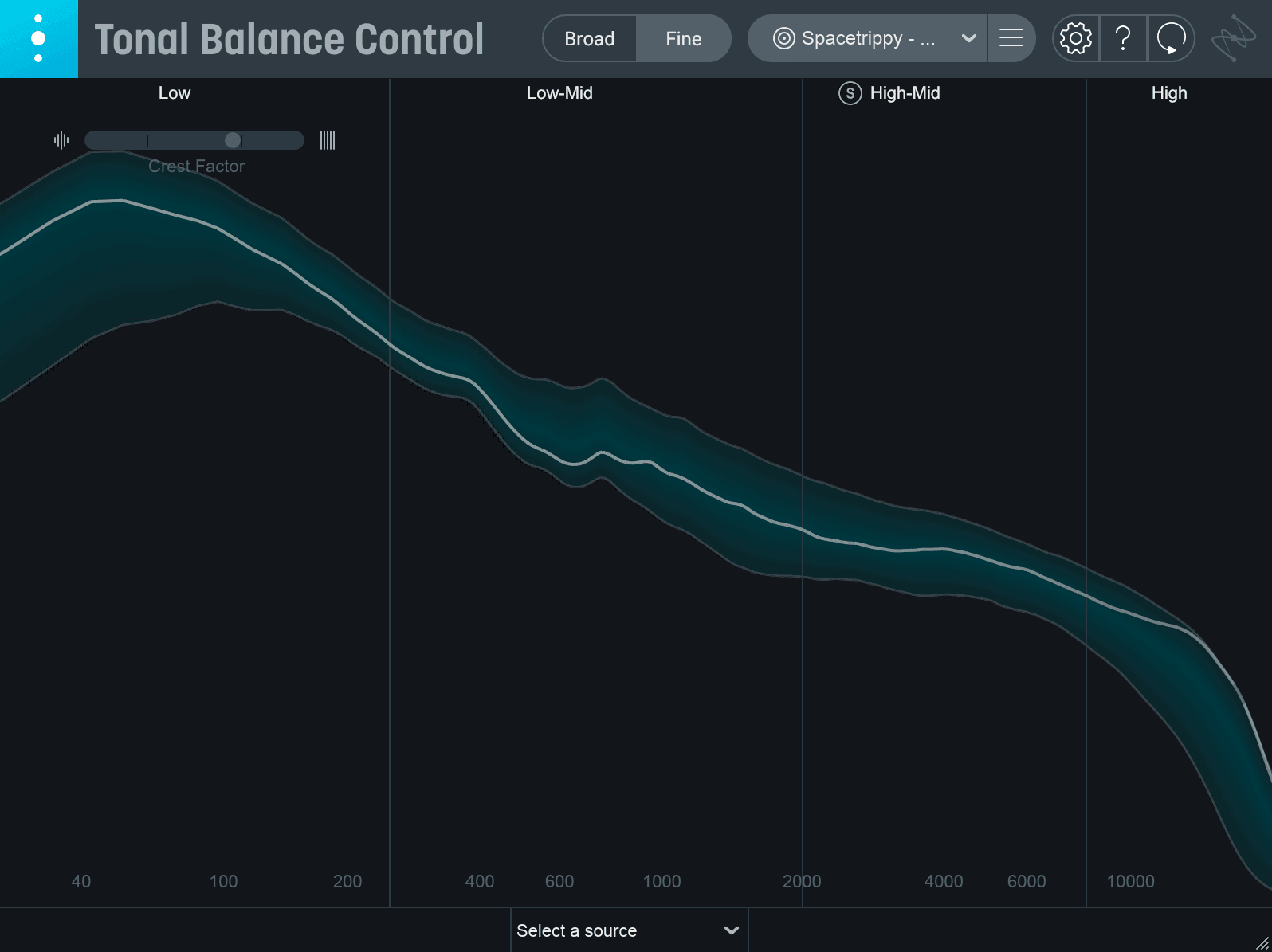Select the High-Mid band label
The width and height of the screenshot is (1272, 952).
coord(905,93)
